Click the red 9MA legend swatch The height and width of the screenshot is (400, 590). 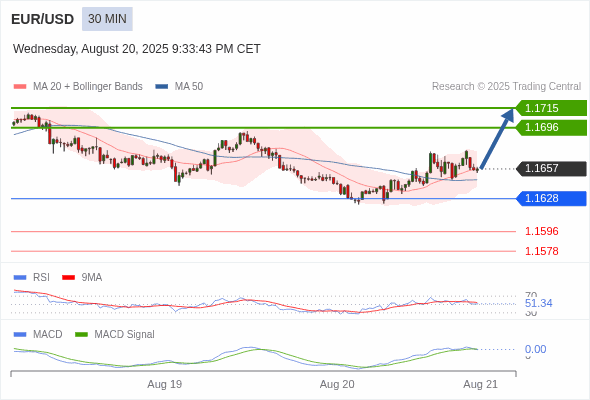coord(68,278)
